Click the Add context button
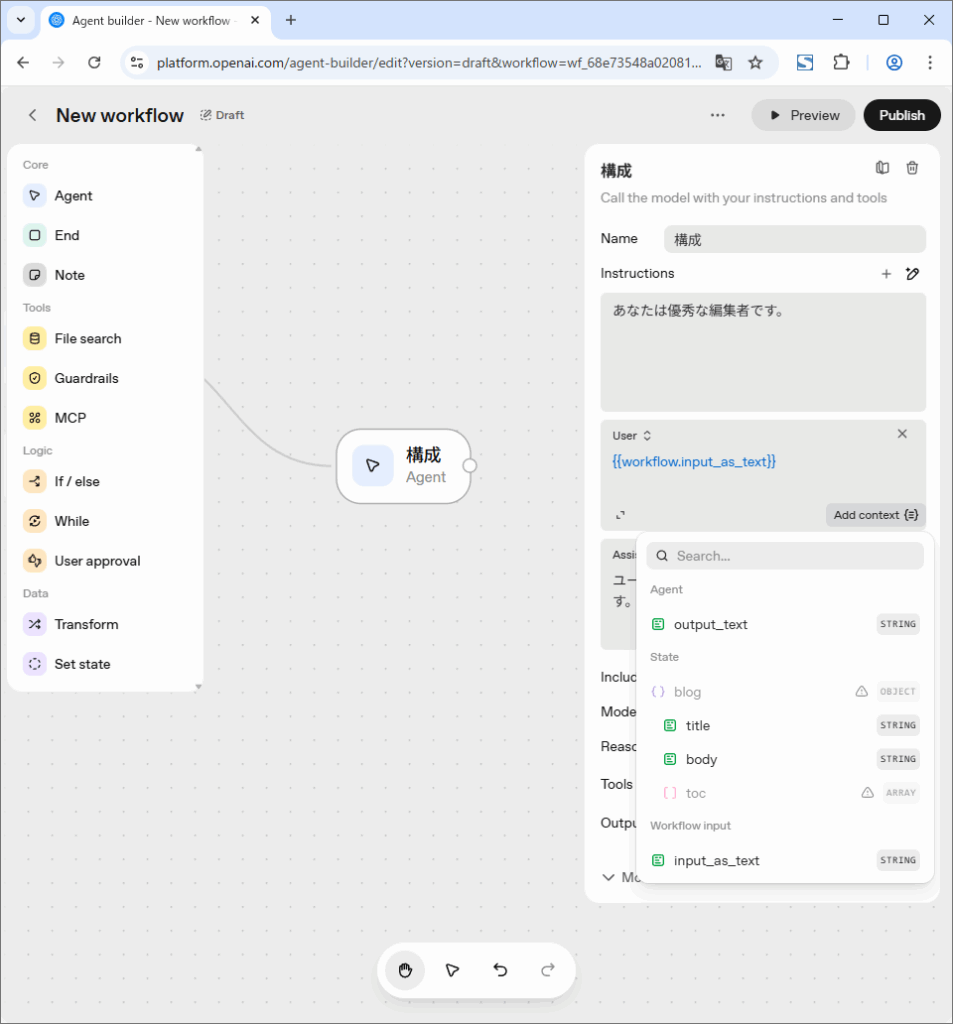Image resolution: width=953 pixels, height=1024 pixels. 875,515
